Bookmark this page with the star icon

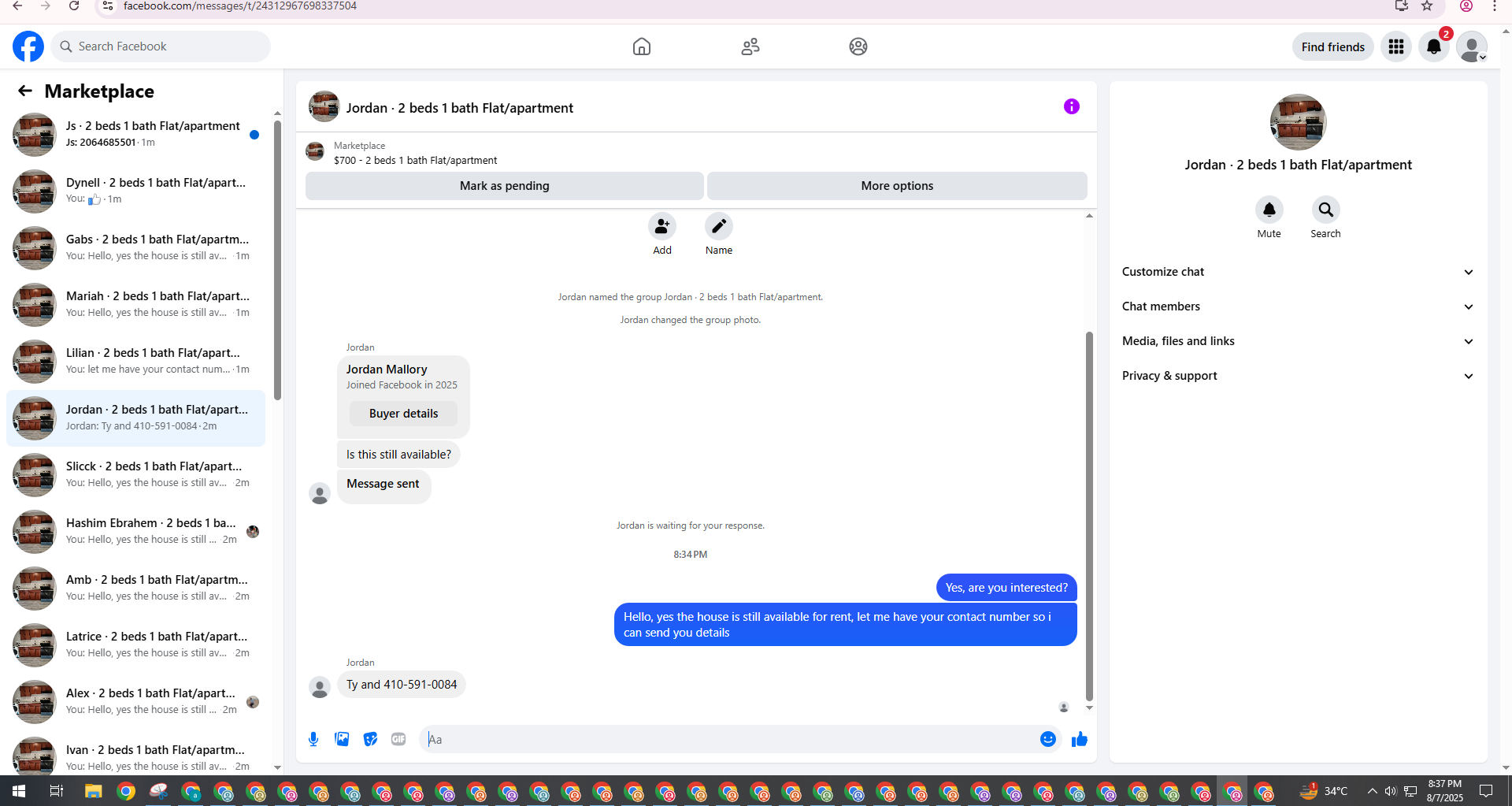click(1427, 6)
